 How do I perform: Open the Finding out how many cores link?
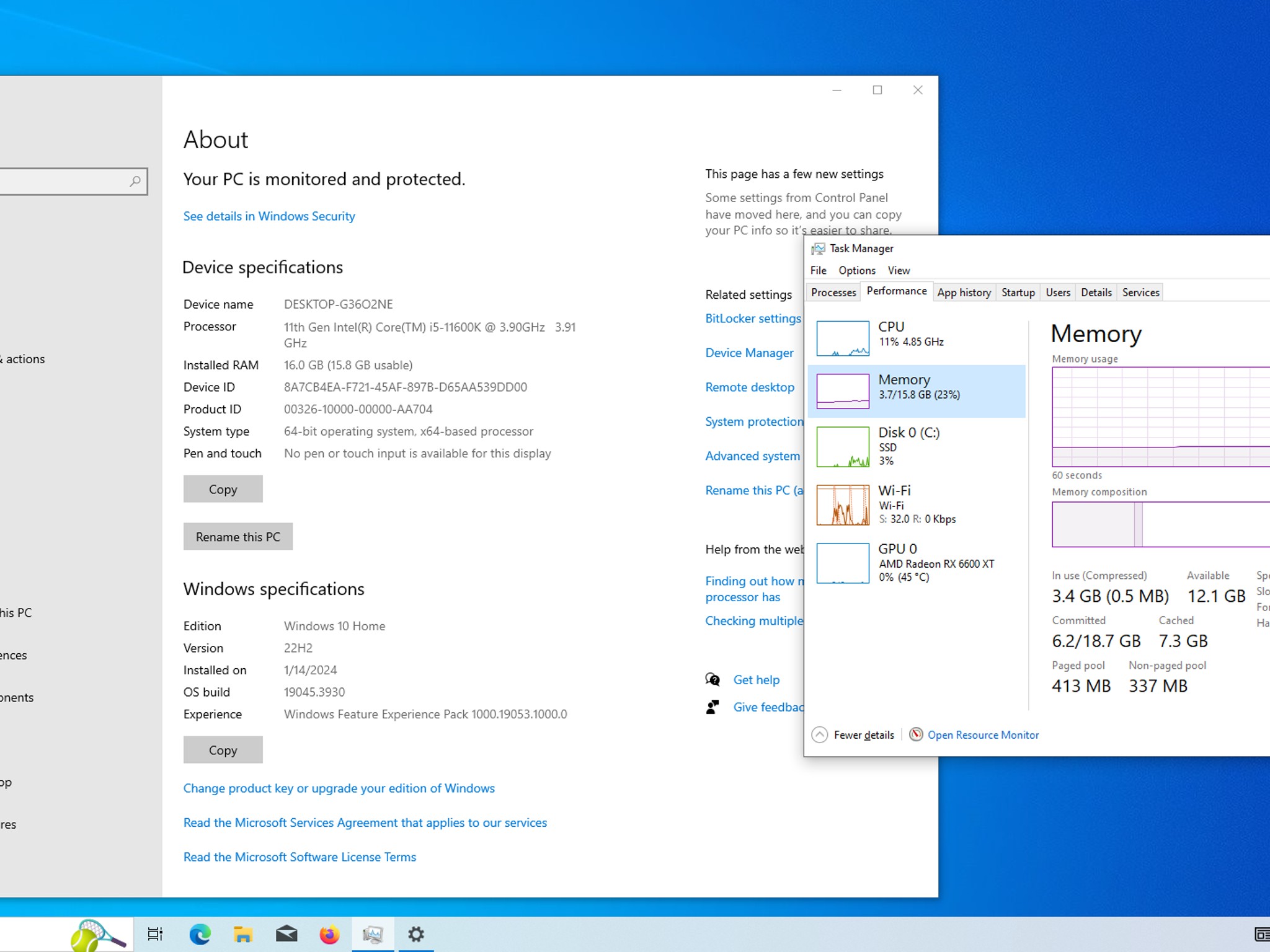tap(754, 589)
